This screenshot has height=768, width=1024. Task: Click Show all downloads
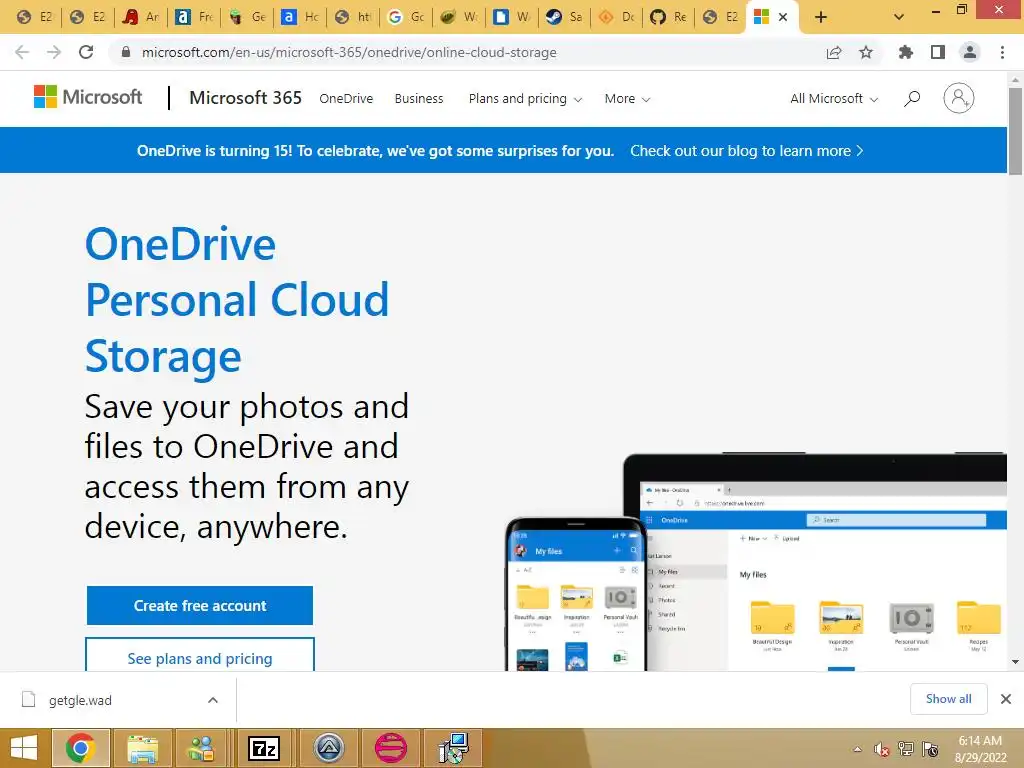coord(948,699)
